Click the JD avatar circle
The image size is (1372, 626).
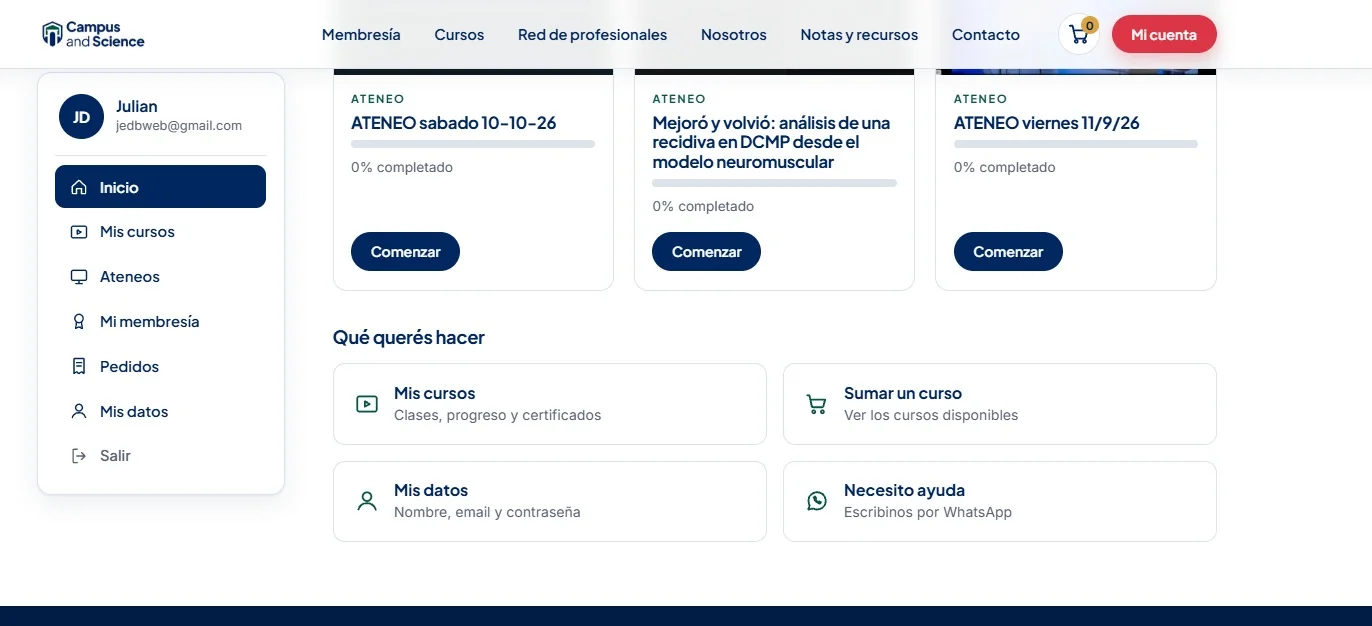(x=81, y=117)
